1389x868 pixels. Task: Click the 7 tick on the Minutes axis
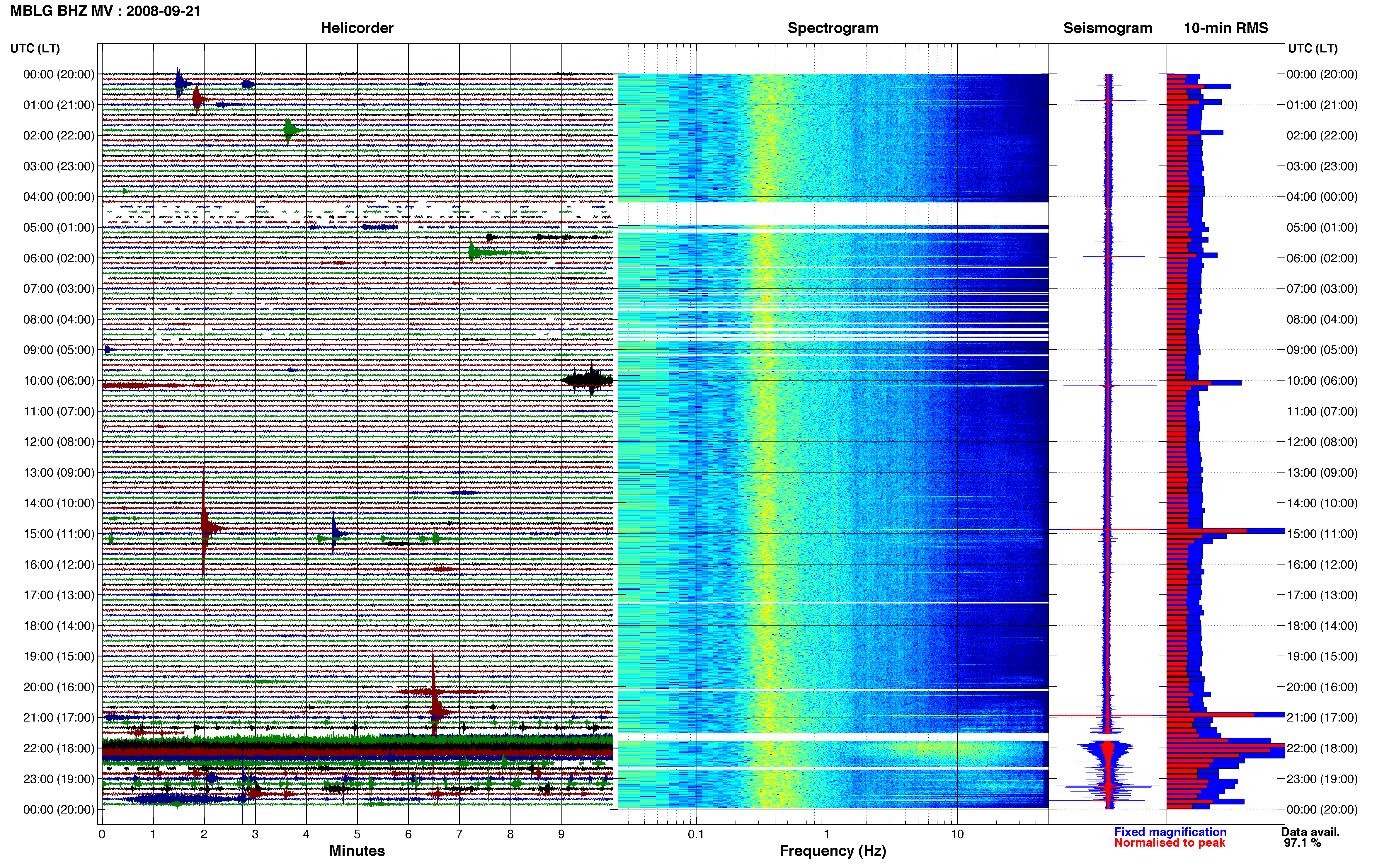pyautogui.click(x=459, y=834)
